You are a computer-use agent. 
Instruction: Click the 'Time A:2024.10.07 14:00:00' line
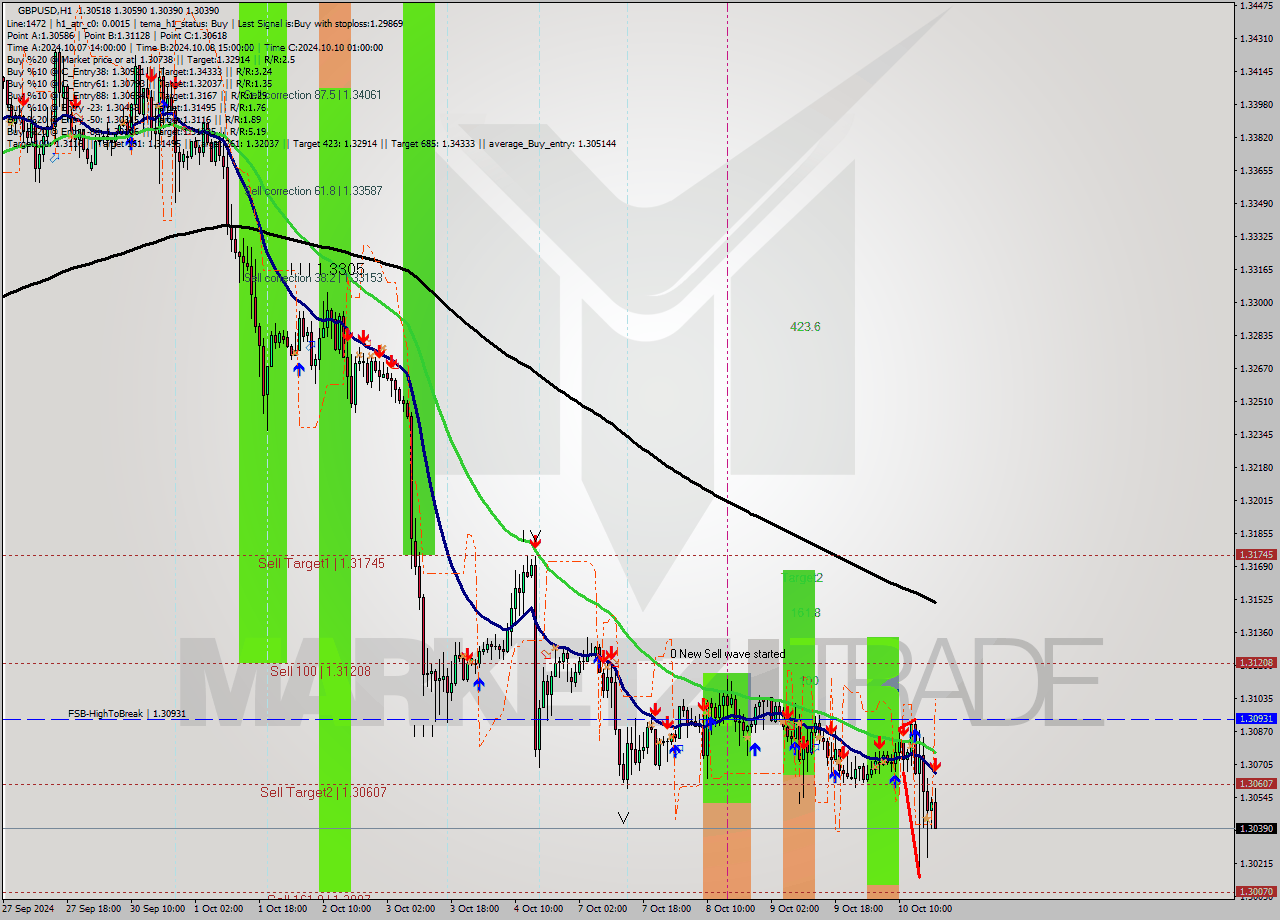click(66, 47)
